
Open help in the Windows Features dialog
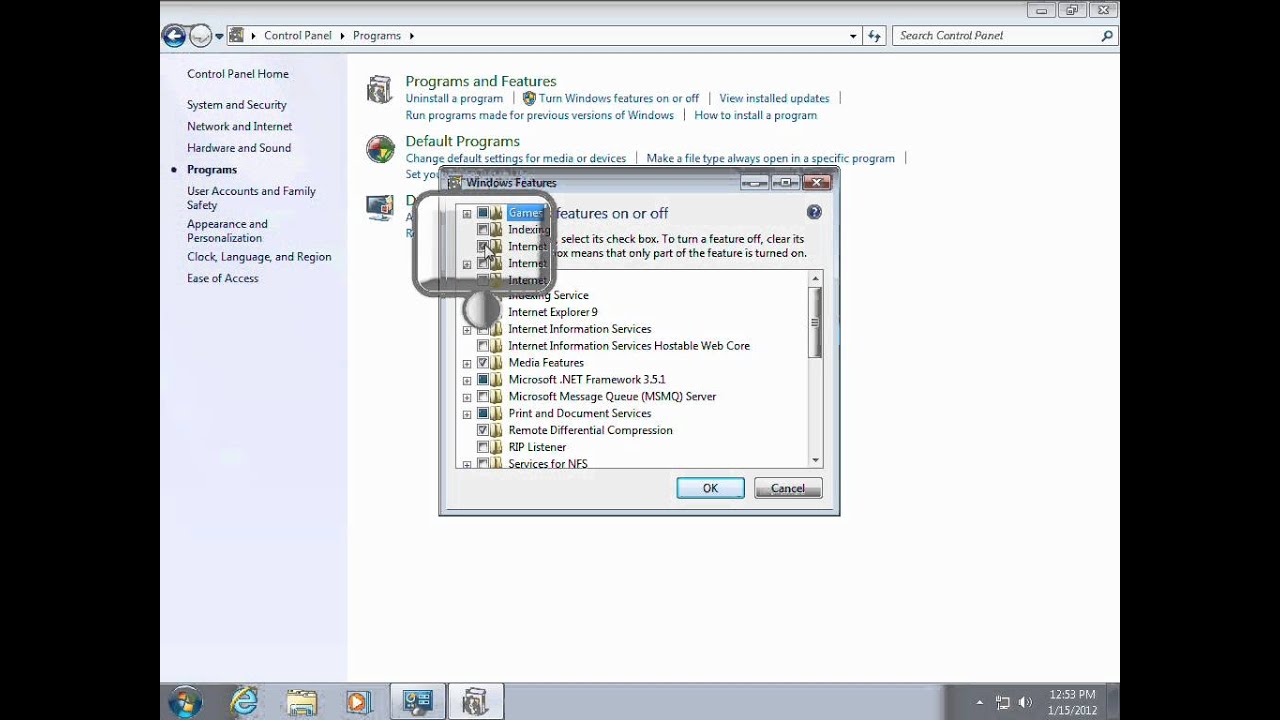(814, 212)
